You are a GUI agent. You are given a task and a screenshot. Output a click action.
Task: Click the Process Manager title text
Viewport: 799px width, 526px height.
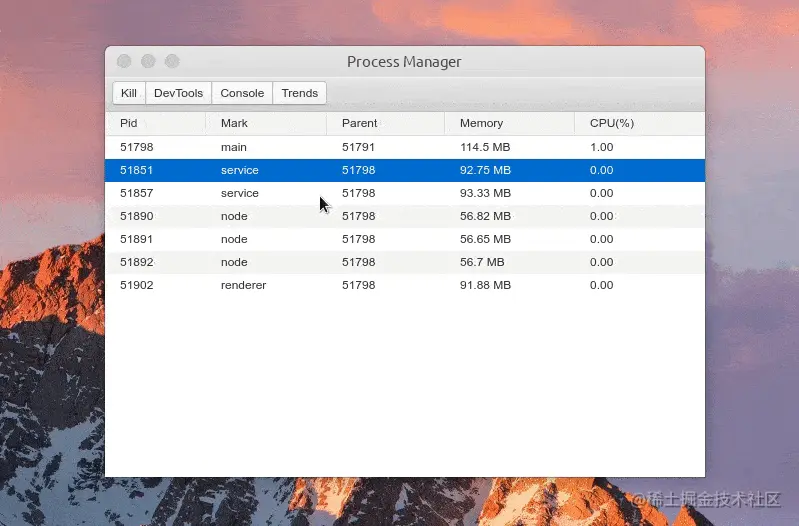404,62
